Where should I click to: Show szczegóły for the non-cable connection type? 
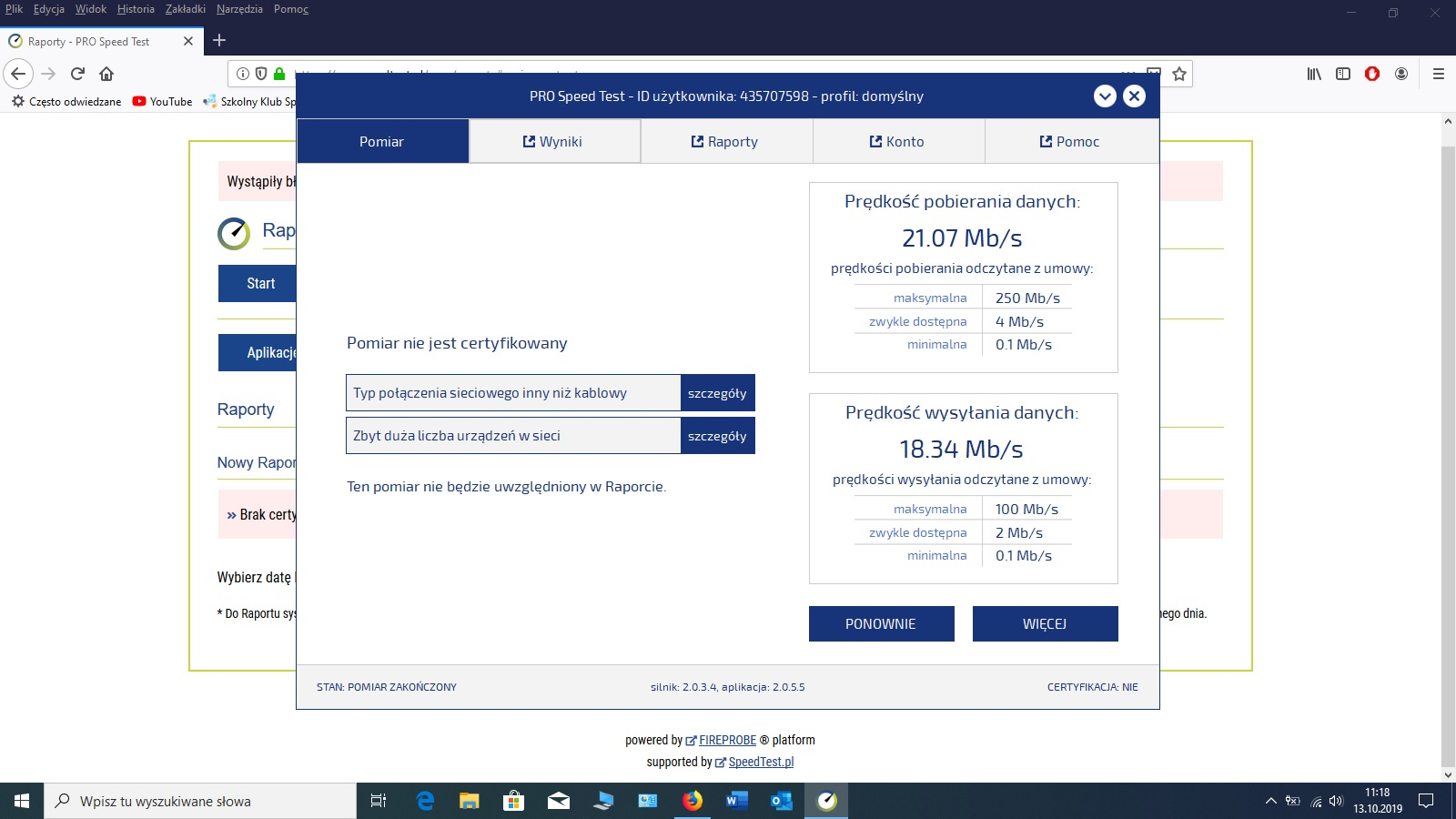(717, 393)
